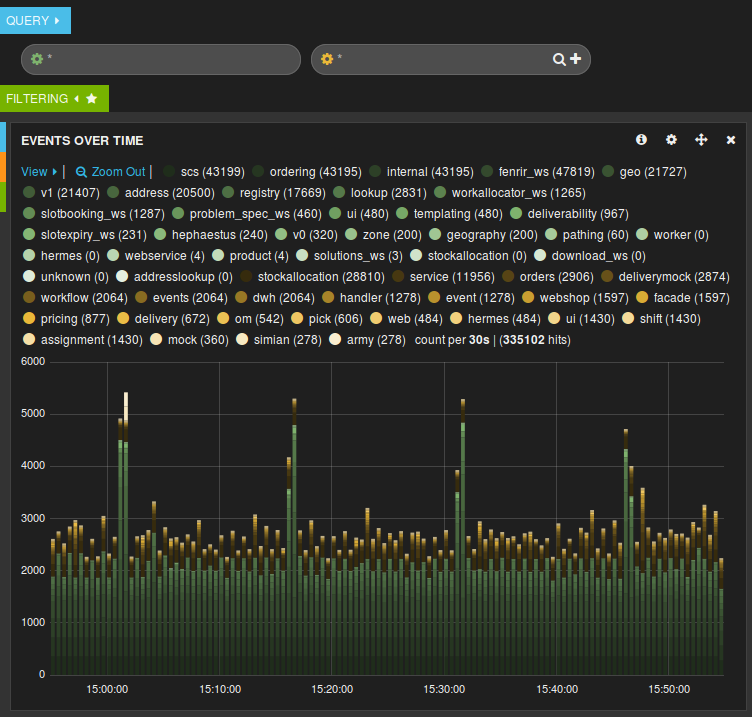Click the dwh (2064) legend label
The image size is (752, 717).
coord(283,298)
